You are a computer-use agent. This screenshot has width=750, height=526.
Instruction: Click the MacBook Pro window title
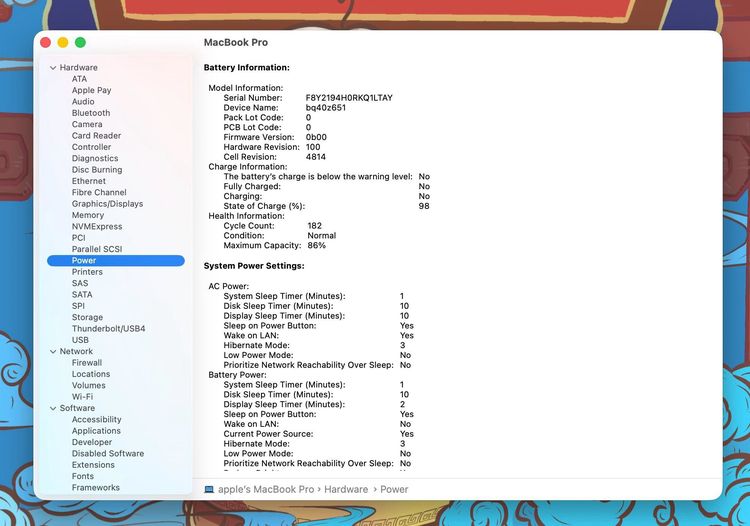click(236, 43)
